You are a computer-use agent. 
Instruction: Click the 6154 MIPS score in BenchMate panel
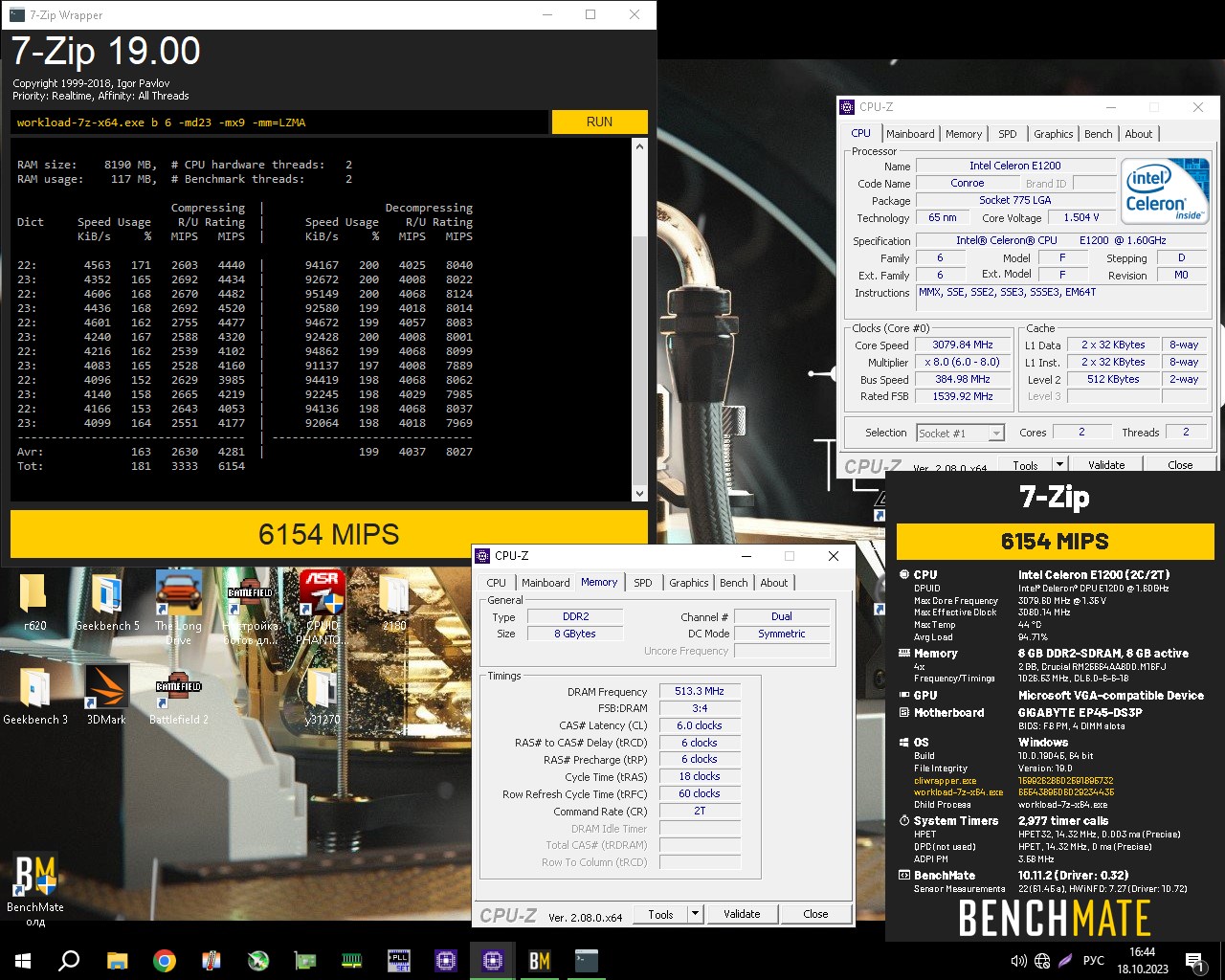tap(1055, 542)
